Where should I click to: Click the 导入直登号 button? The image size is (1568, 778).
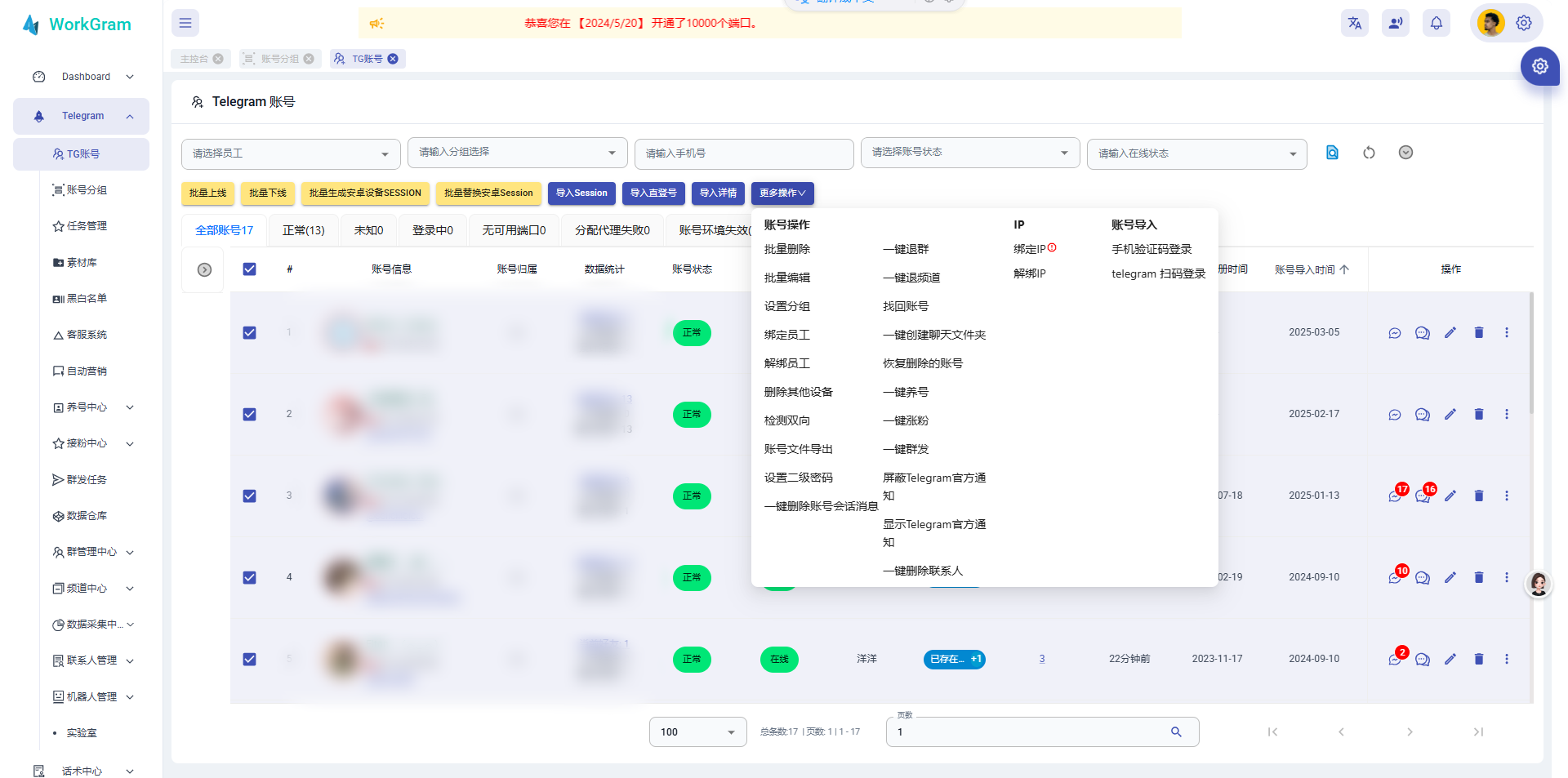click(653, 193)
